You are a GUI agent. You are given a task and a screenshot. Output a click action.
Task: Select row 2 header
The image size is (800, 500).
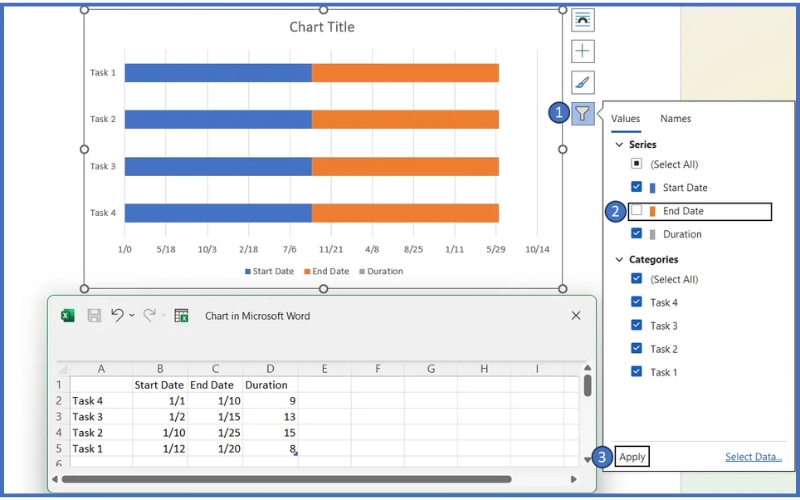click(59, 401)
